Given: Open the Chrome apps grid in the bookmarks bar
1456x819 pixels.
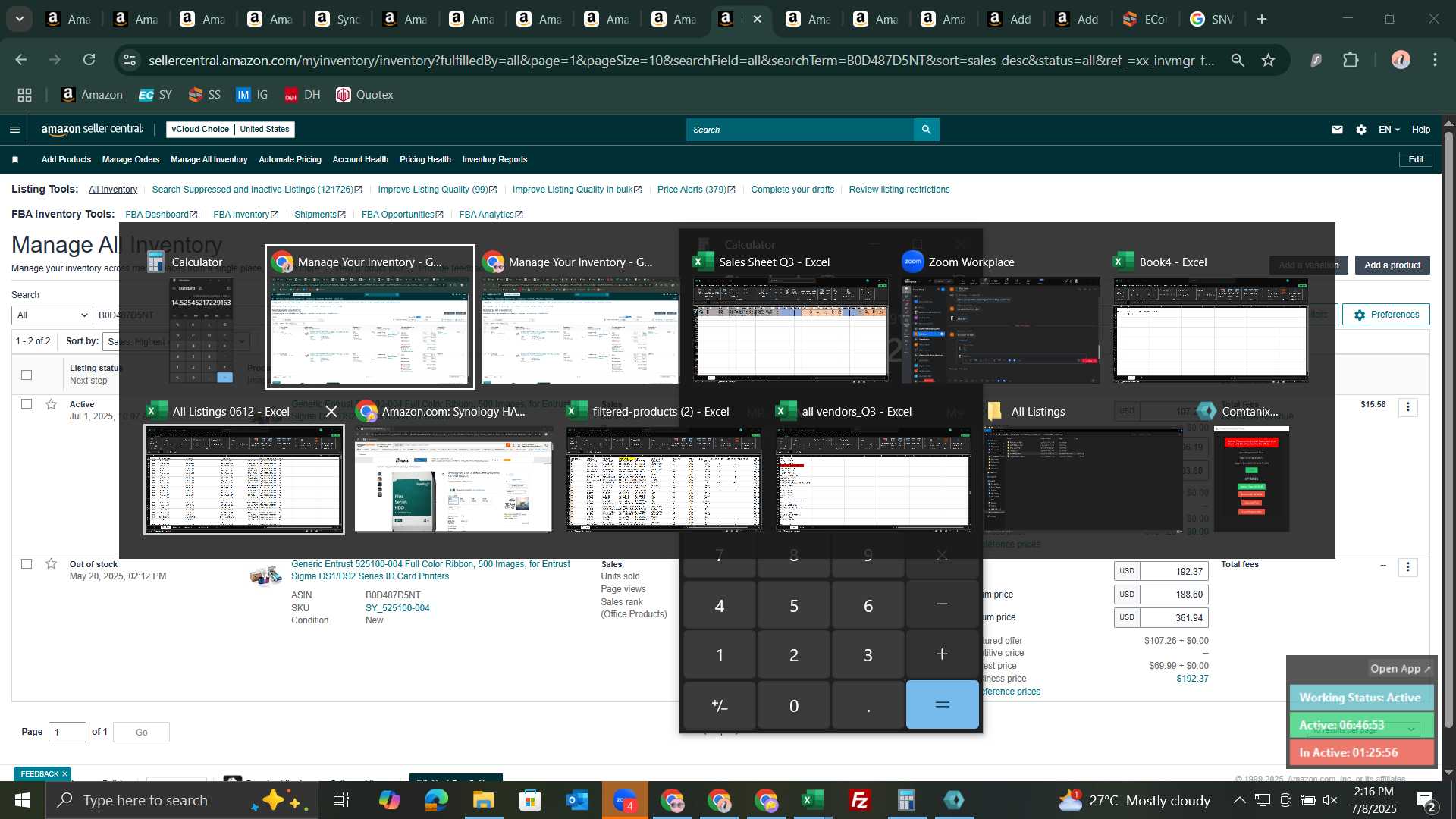Looking at the screenshot, I should click(24, 95).
